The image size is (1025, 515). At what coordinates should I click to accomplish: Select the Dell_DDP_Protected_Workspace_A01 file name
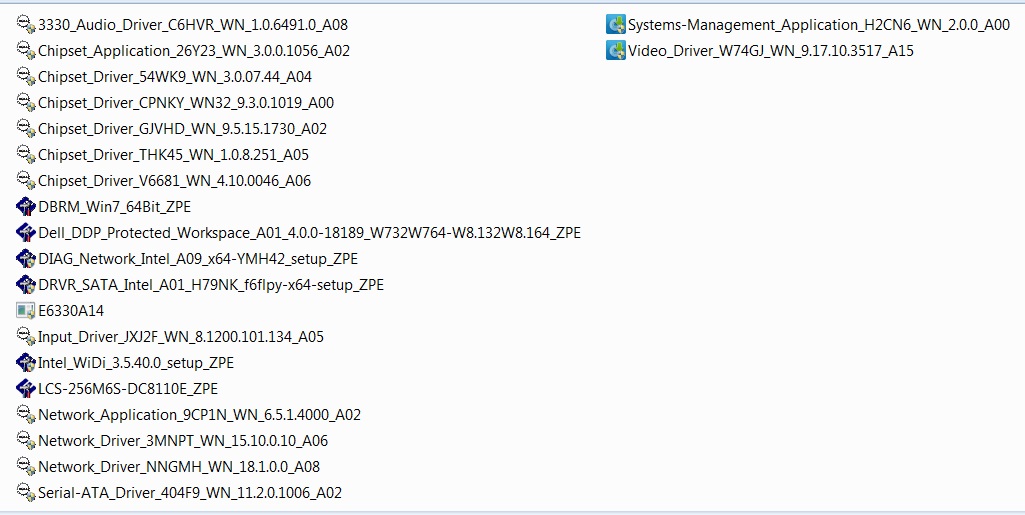click(310, 233)
